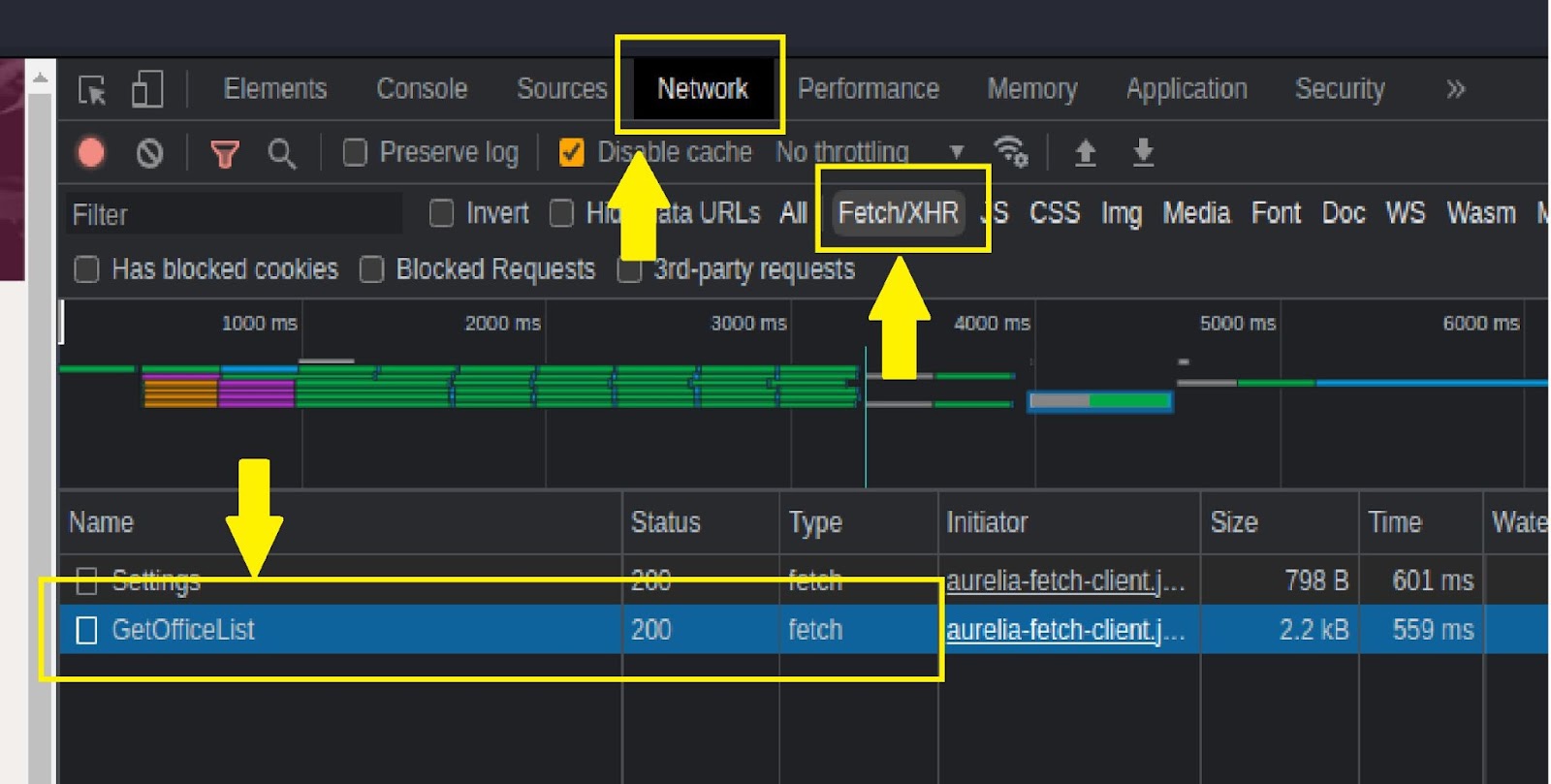Image resolution: width=1551 pixels, height=784 pixels.
Task: Stop recording with the red record button
Action: [91, 153]
